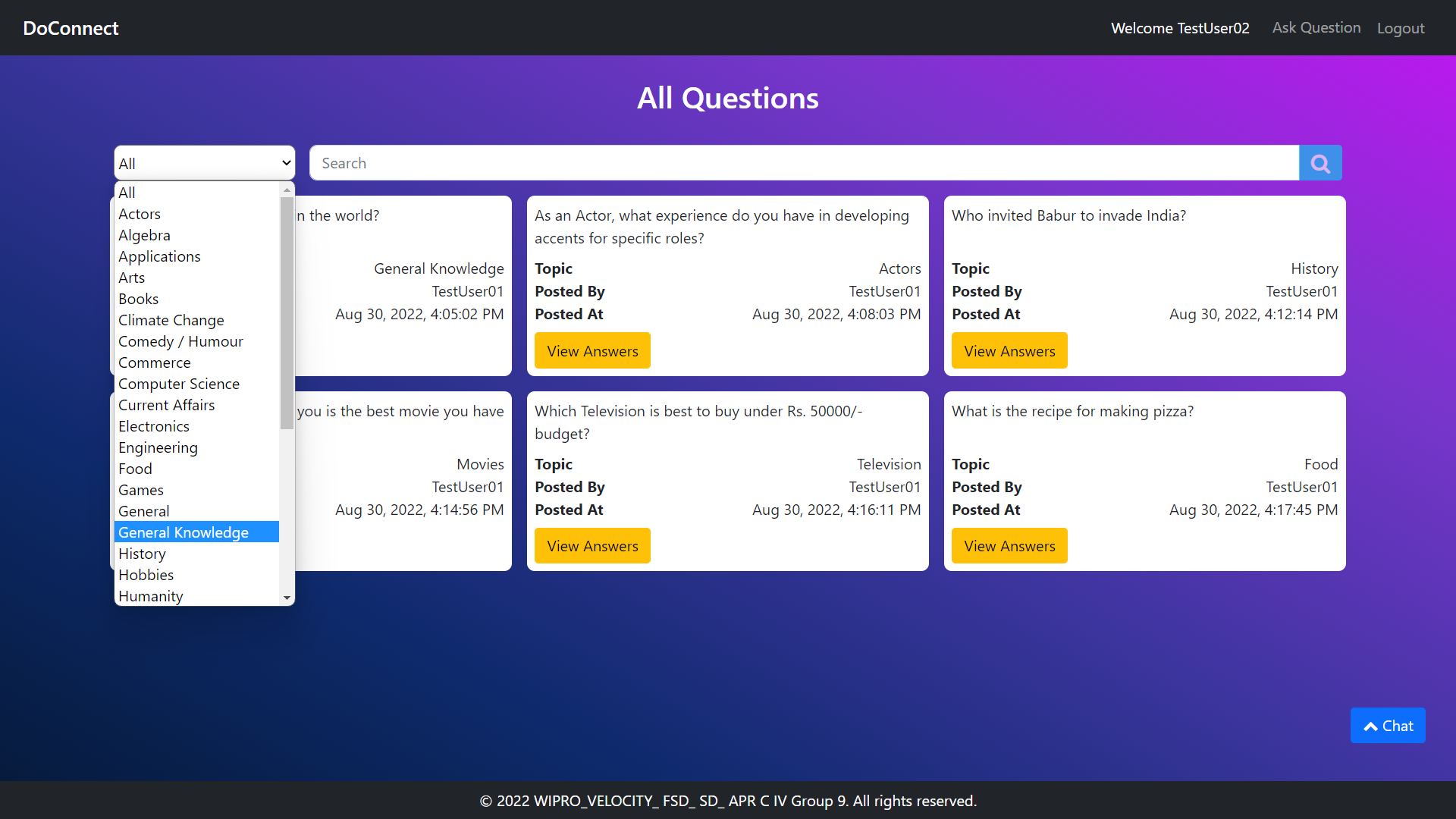View Answers for the Actor accents question
Screen dimensions: 1456x819
592,351
